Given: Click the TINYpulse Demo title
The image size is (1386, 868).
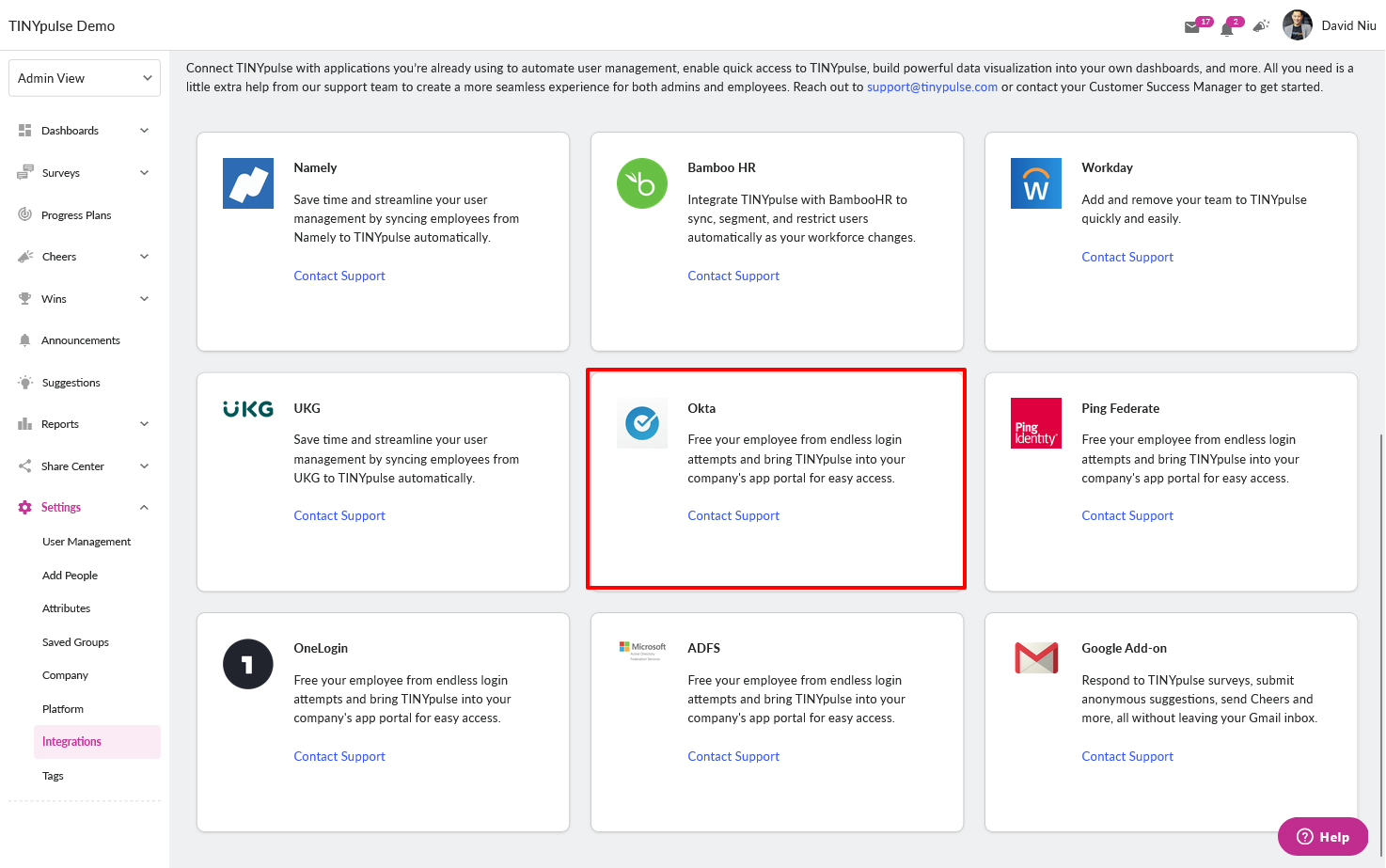Looking at the screenshot, I should (62, 26).
